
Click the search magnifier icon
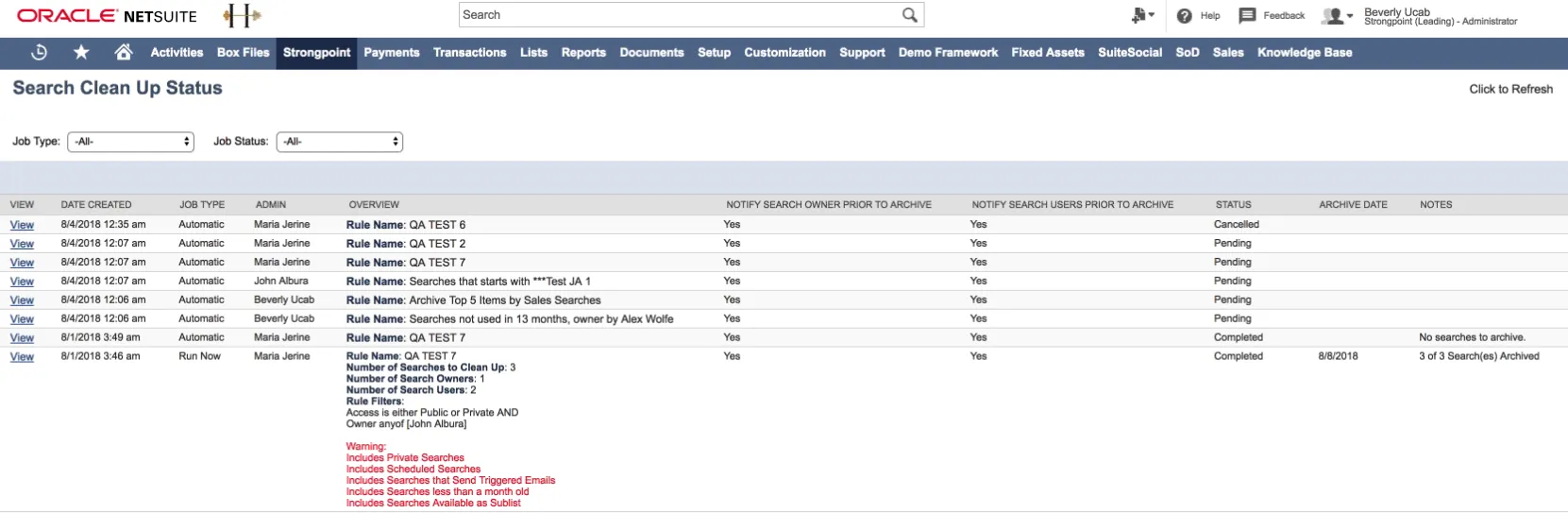909,15
